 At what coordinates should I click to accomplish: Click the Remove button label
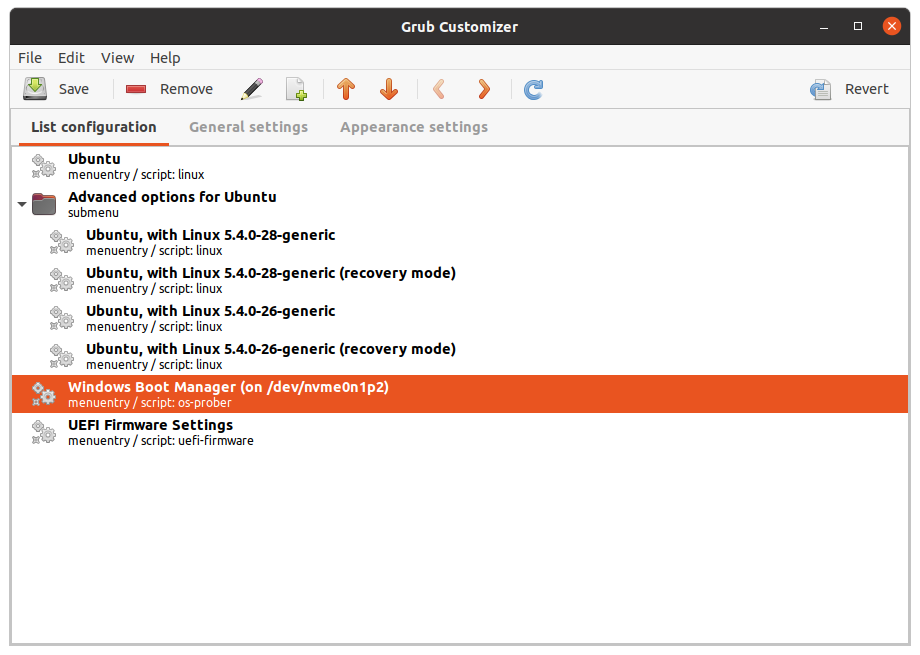coord(187,89)
